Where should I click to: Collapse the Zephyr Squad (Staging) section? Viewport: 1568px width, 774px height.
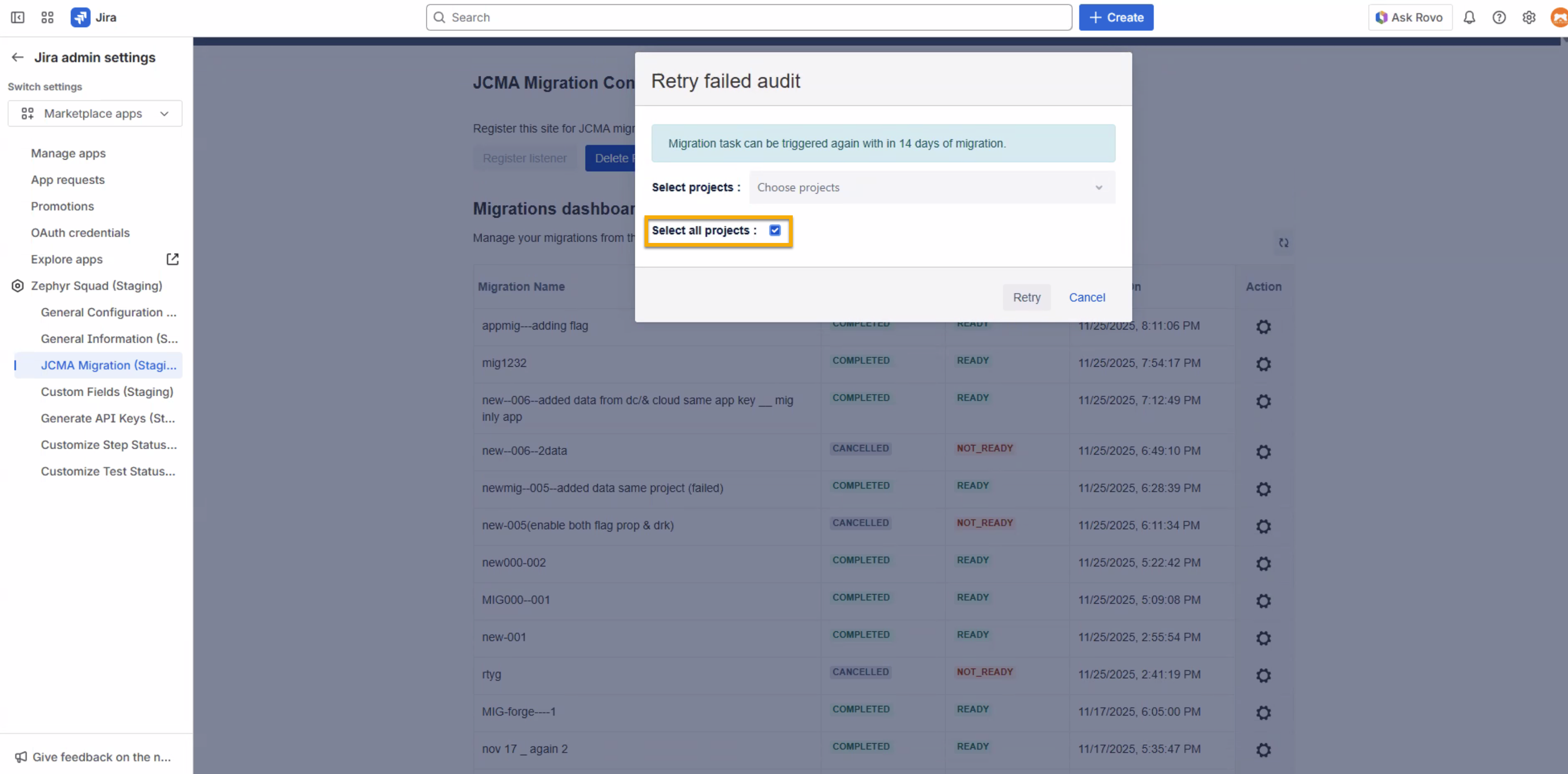(96, 286)
